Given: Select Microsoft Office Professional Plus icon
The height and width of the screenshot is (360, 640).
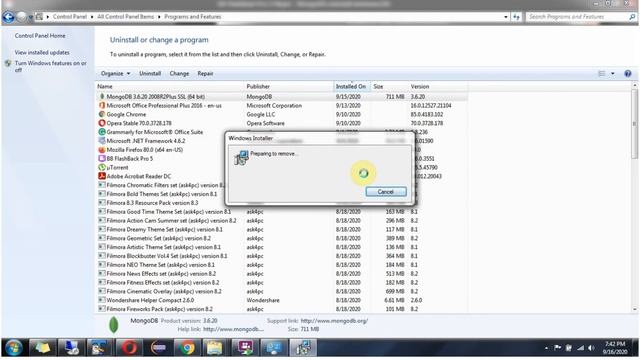Looking at the screenshot, I should (x=102, y=105).
